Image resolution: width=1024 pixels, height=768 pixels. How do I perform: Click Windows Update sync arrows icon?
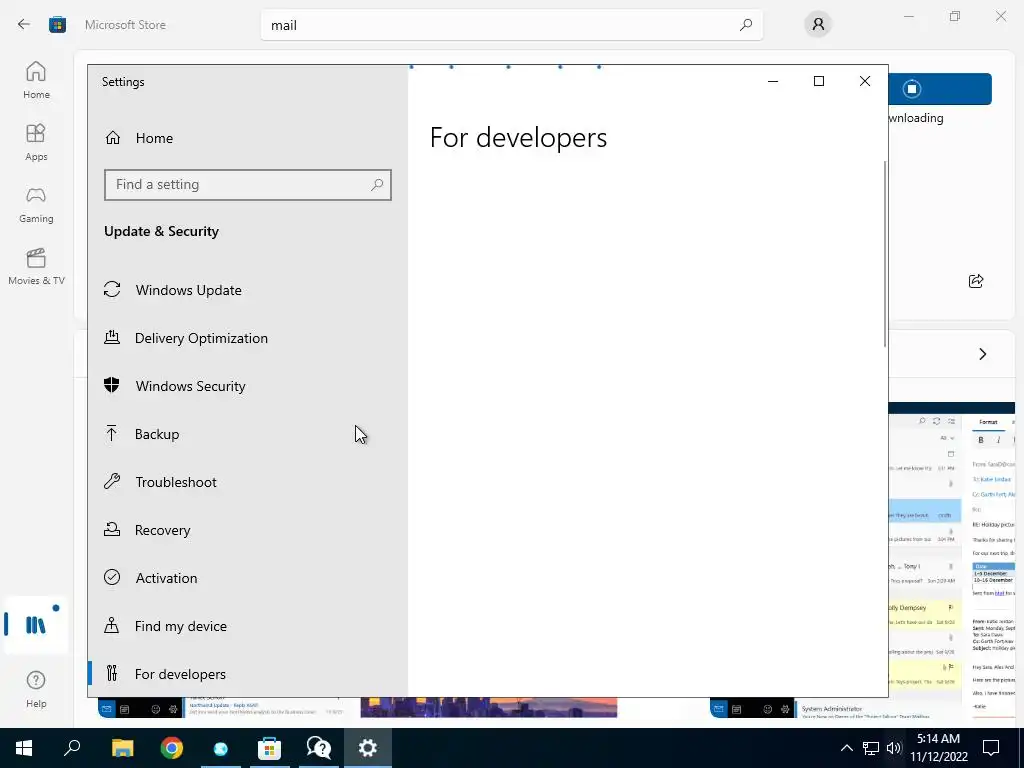(112, 289)
